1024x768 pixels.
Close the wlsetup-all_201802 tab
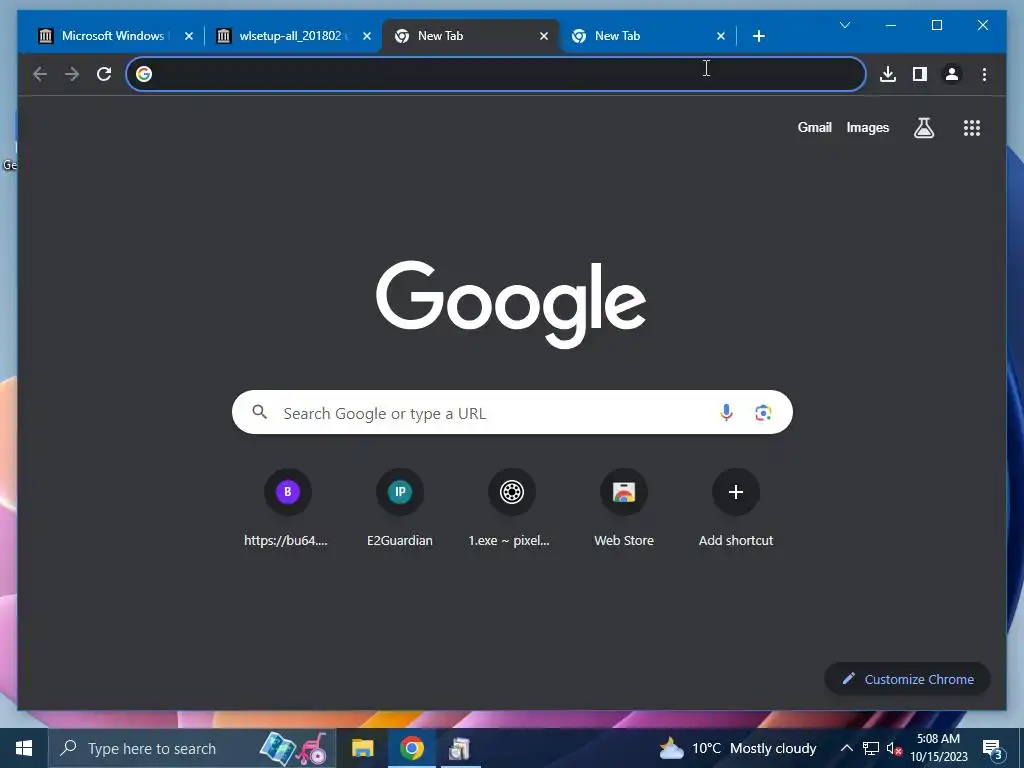(x=367, y=36)
